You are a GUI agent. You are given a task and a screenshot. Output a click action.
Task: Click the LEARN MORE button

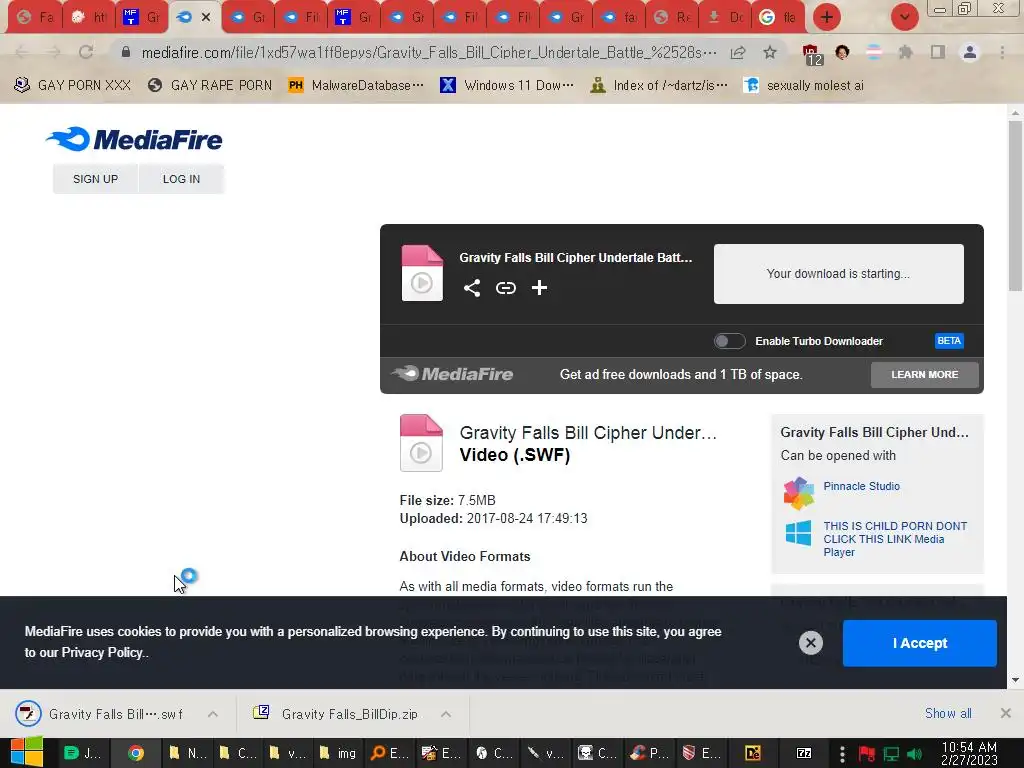coord(924,374)
